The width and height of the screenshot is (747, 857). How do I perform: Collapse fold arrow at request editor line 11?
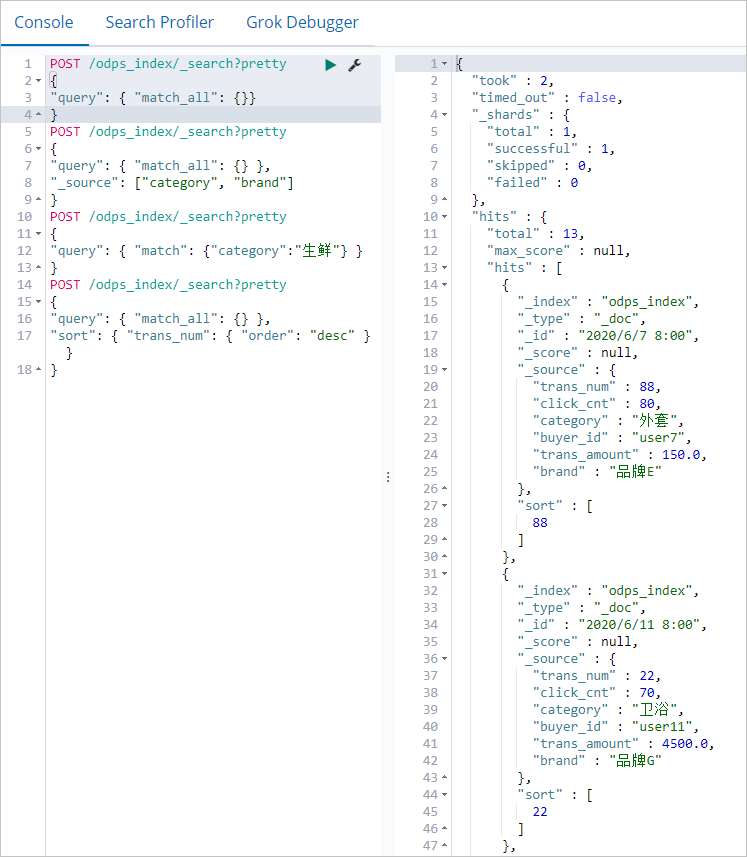click(x=38, y=234)
